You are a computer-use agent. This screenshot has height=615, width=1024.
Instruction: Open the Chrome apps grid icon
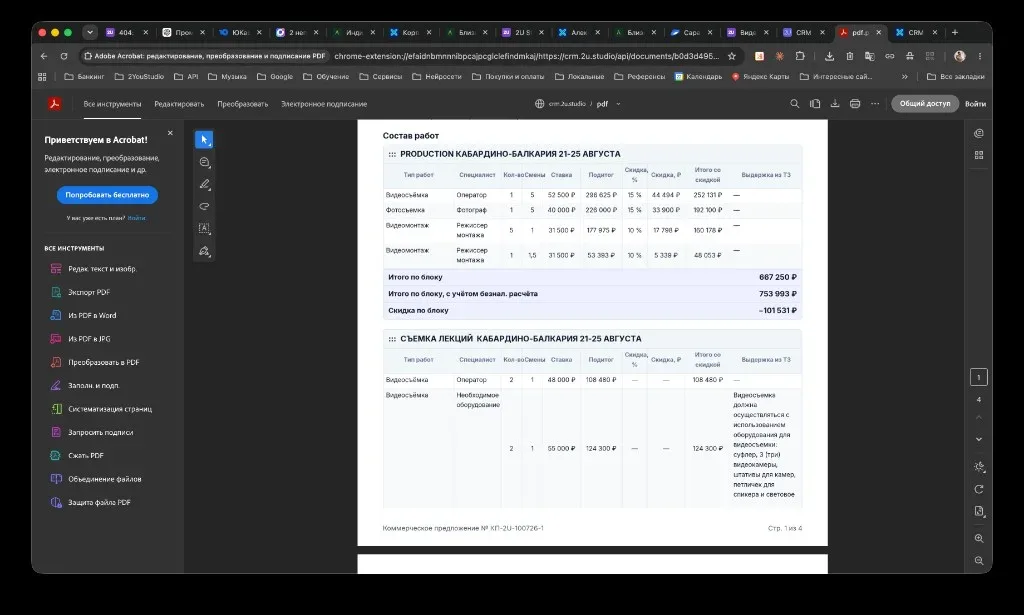click(x=42, y=76)
